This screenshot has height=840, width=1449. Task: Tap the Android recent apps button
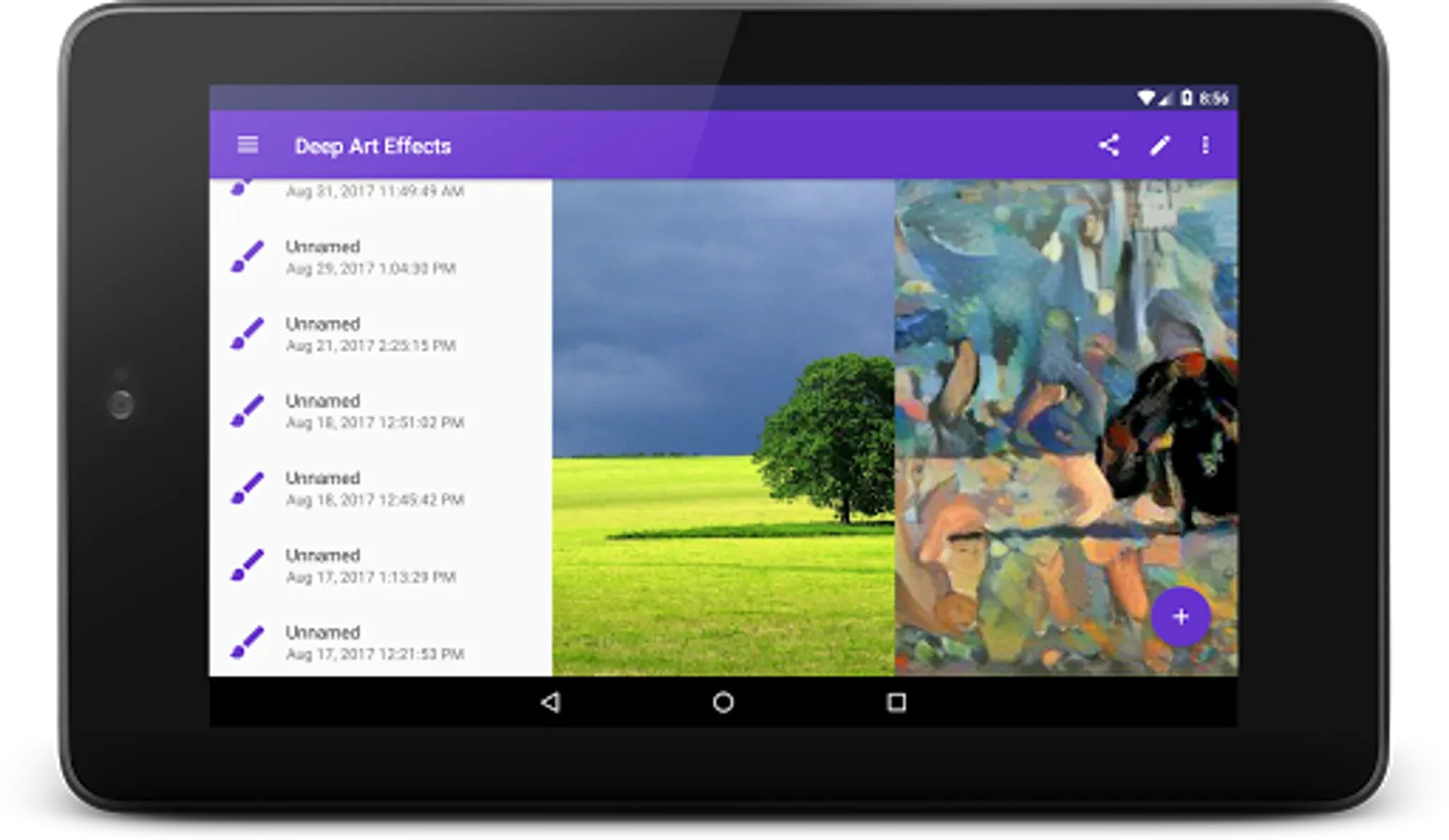pyautogui.click(x=896, y=702)
